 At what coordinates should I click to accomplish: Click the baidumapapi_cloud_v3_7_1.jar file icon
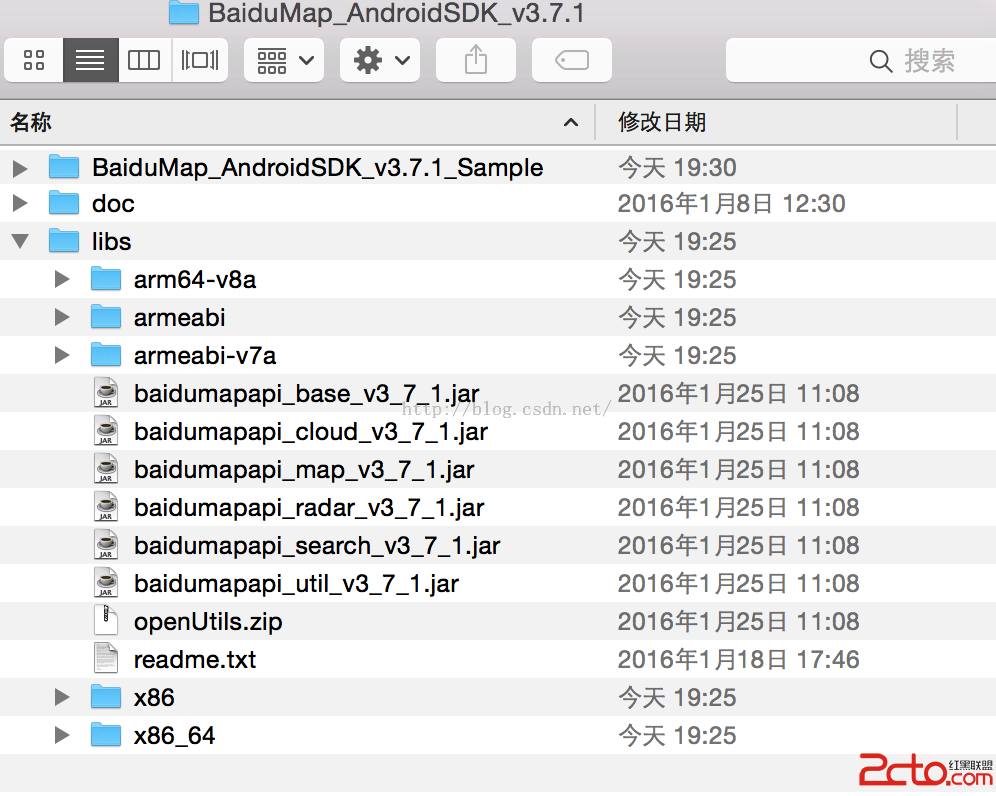click(106, 431)
